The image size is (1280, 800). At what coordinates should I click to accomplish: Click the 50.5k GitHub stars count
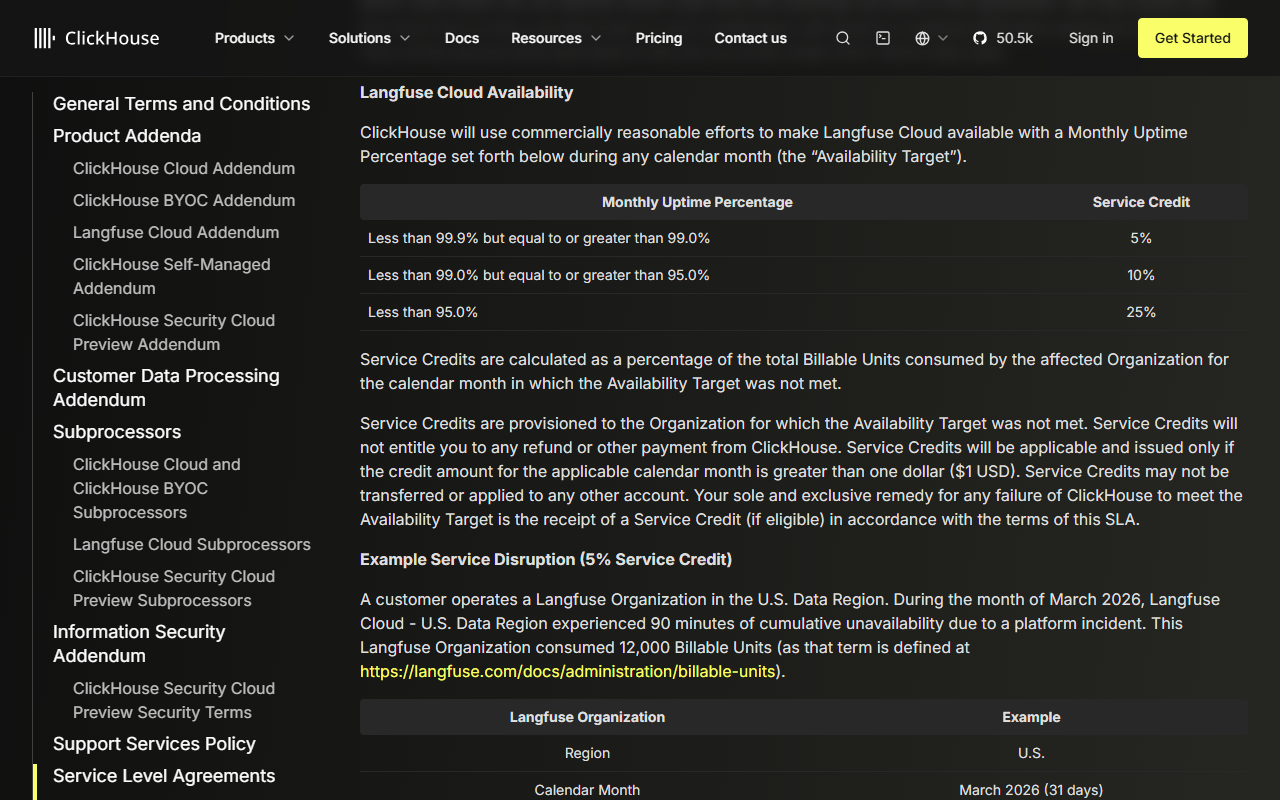point(1015,38)
